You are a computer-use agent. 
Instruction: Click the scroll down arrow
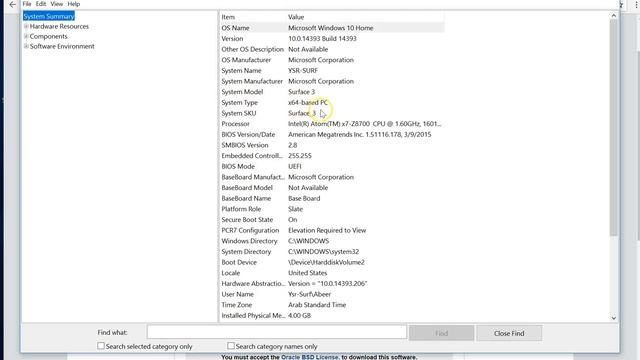click(x=613, y=318)
